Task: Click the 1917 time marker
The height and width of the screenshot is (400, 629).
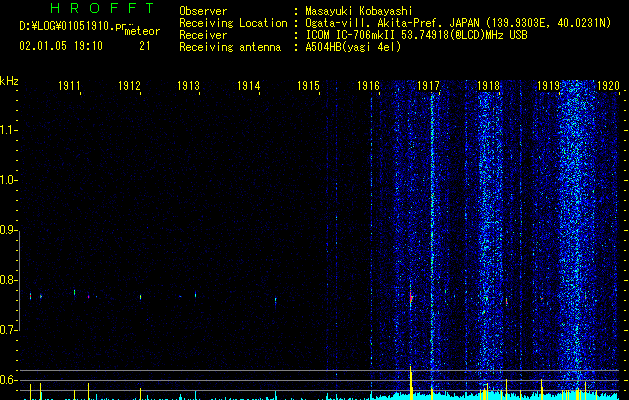Action: [x=428, y=85]
